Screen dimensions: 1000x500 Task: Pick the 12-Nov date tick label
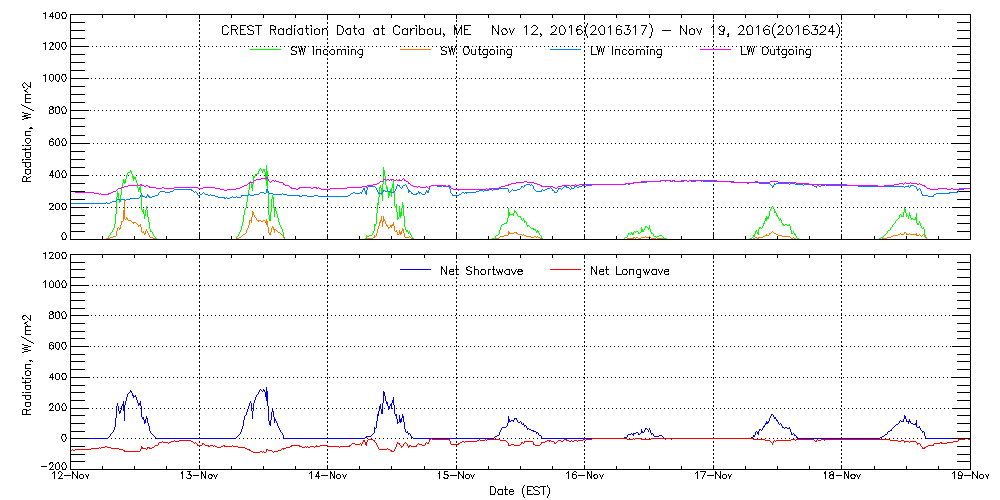point(71,477)
